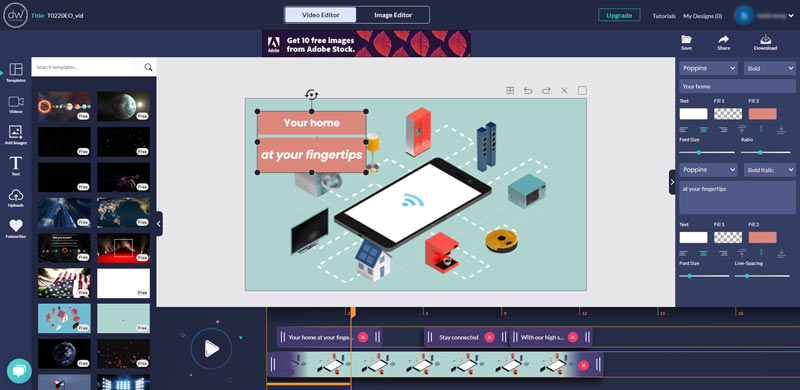Open the Favourites heart panel

tap(16, 229)
